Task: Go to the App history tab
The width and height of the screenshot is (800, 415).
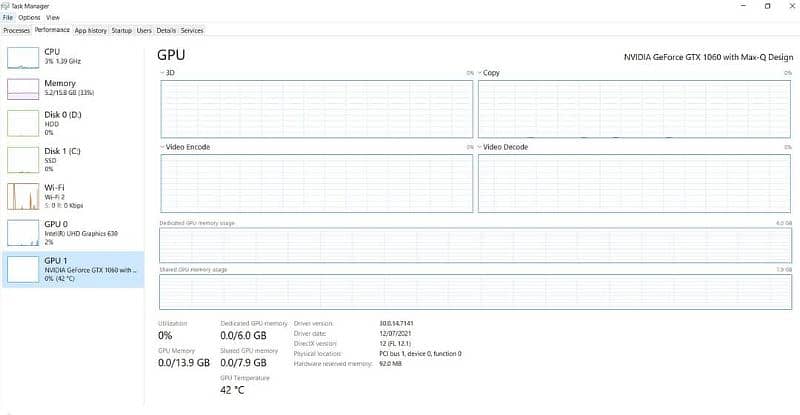Action: point(91,30)
